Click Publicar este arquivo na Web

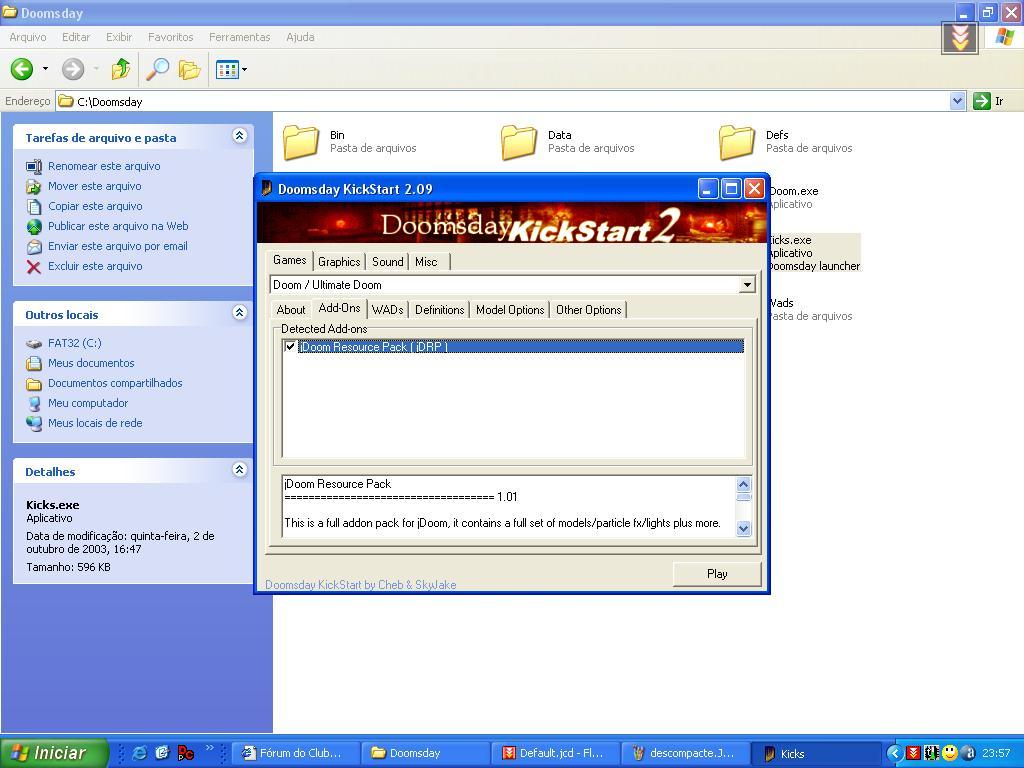[118, 226]
